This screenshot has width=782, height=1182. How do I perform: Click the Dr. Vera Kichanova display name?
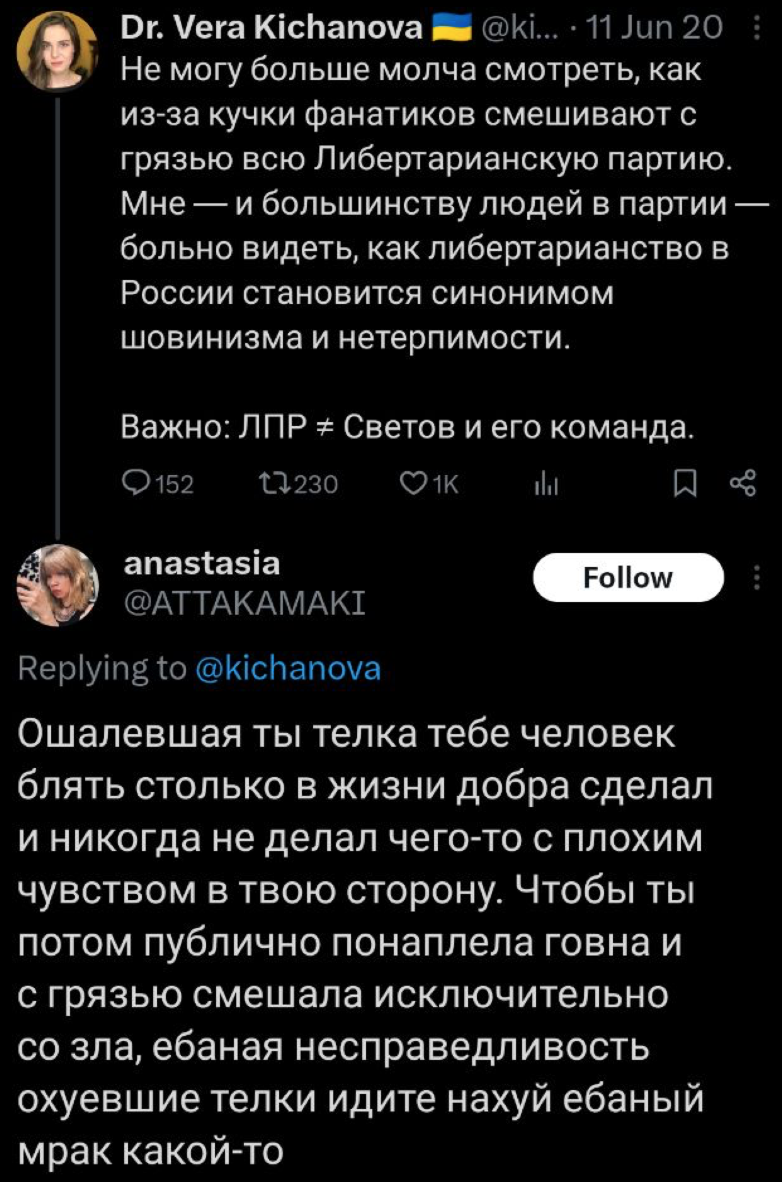[270, 28]
